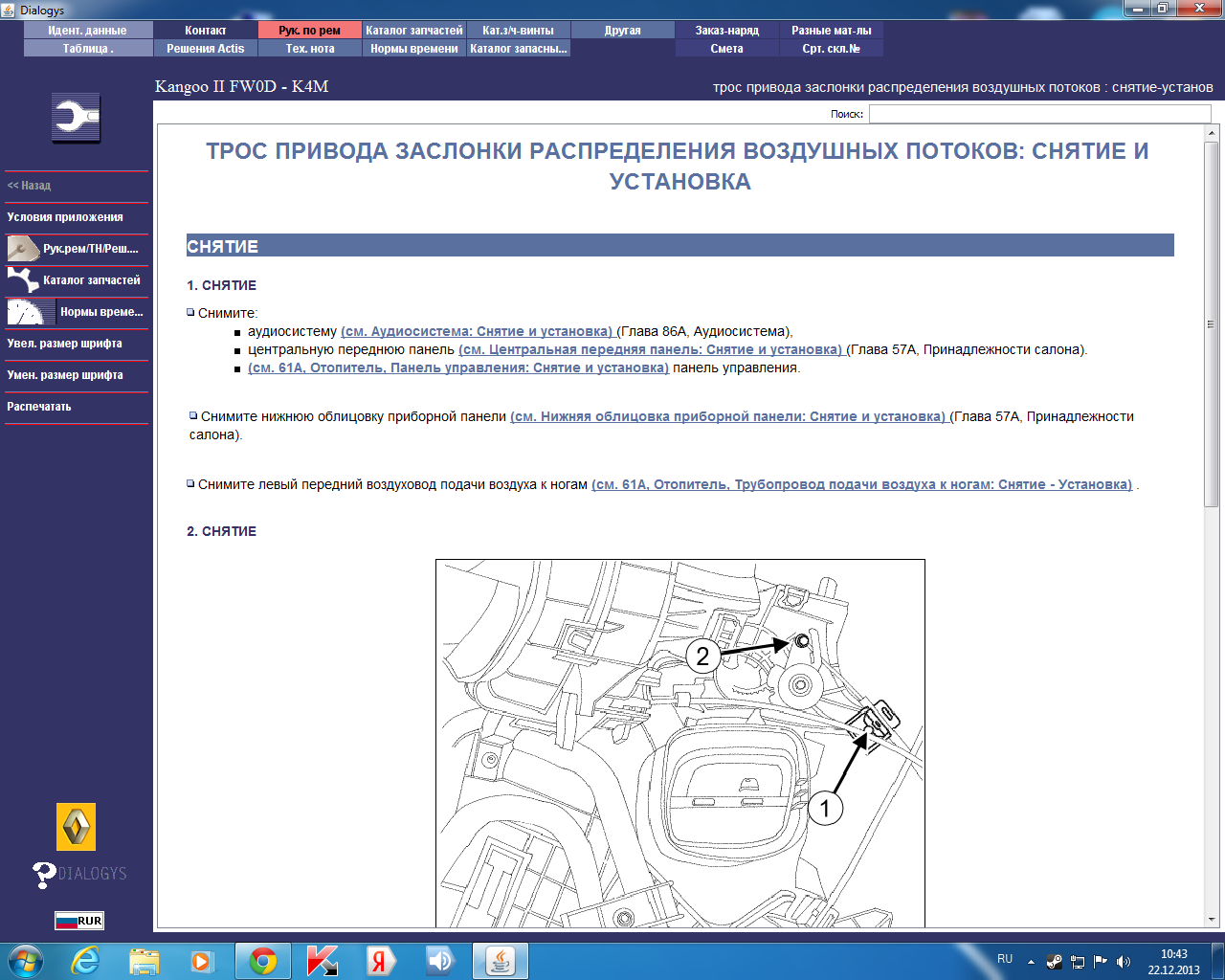Open the Action Center flag icon
Viewport: 1225px width, 980px height.
[1101, 962]
